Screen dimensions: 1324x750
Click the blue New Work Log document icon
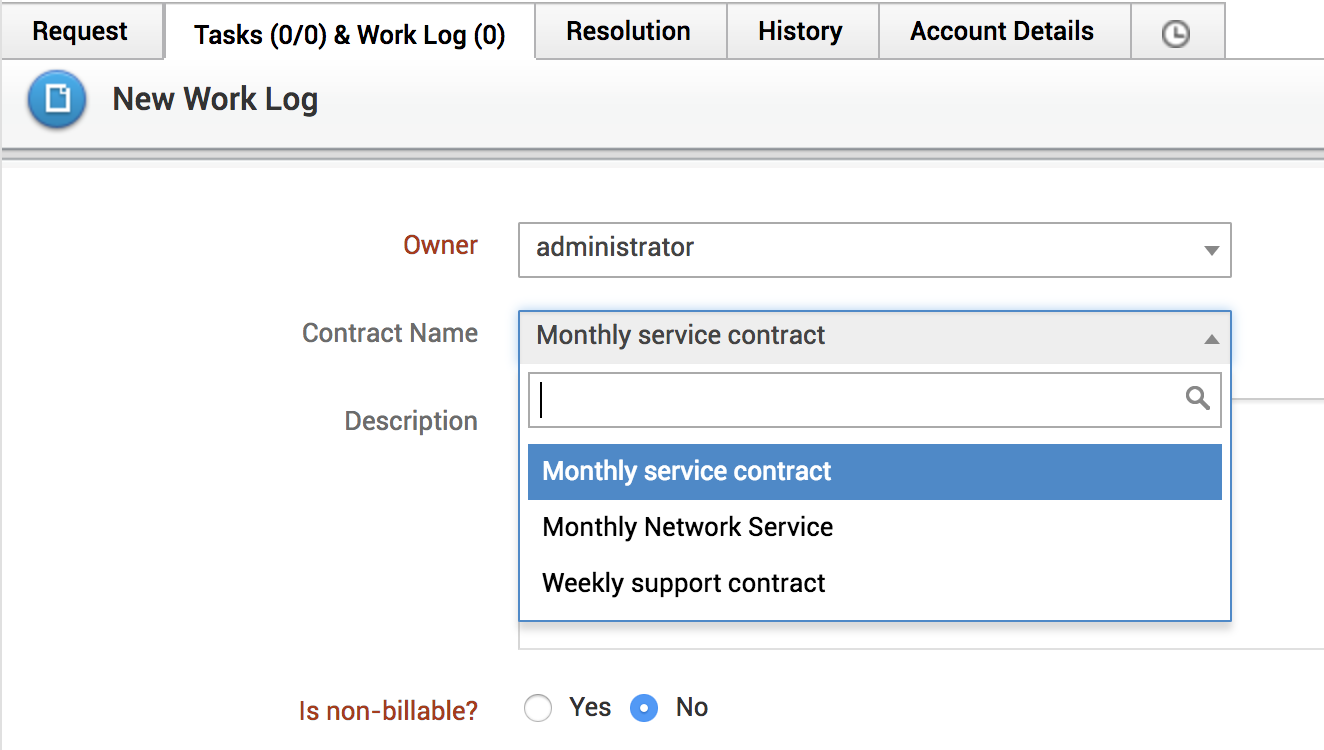[x=57, y=100]
